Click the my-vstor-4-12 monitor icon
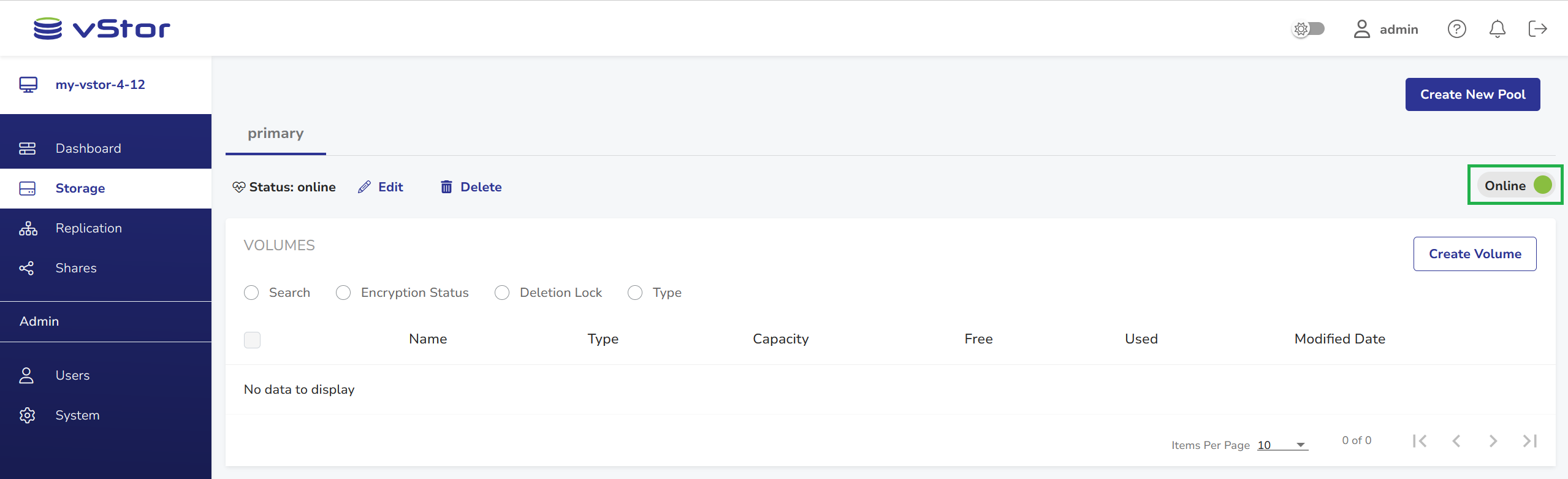 (x=28, y=85)
